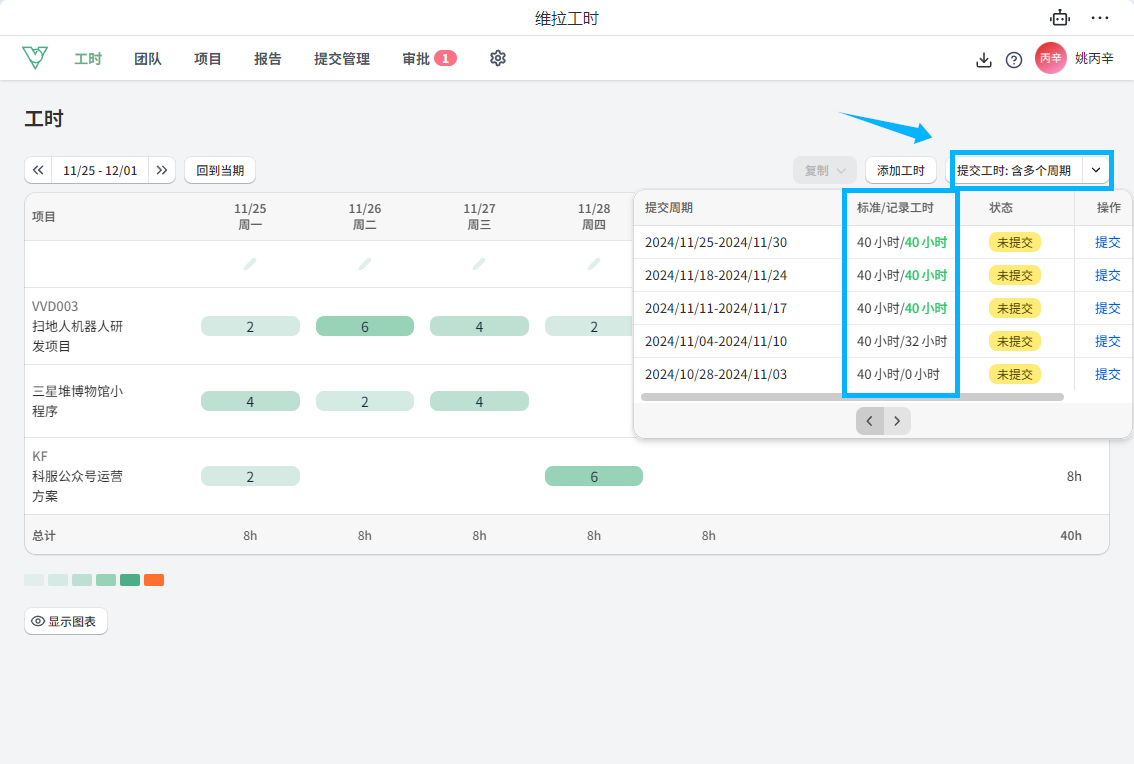
Task: Click the red badge 1 on 审批
Action: pos(446,58)
